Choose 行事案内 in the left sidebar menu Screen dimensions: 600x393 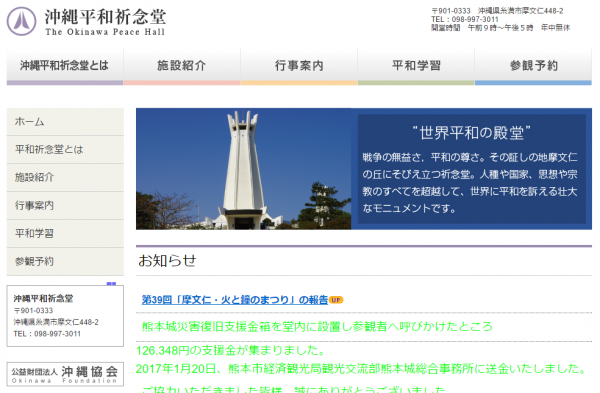click(x=65, y=205)
